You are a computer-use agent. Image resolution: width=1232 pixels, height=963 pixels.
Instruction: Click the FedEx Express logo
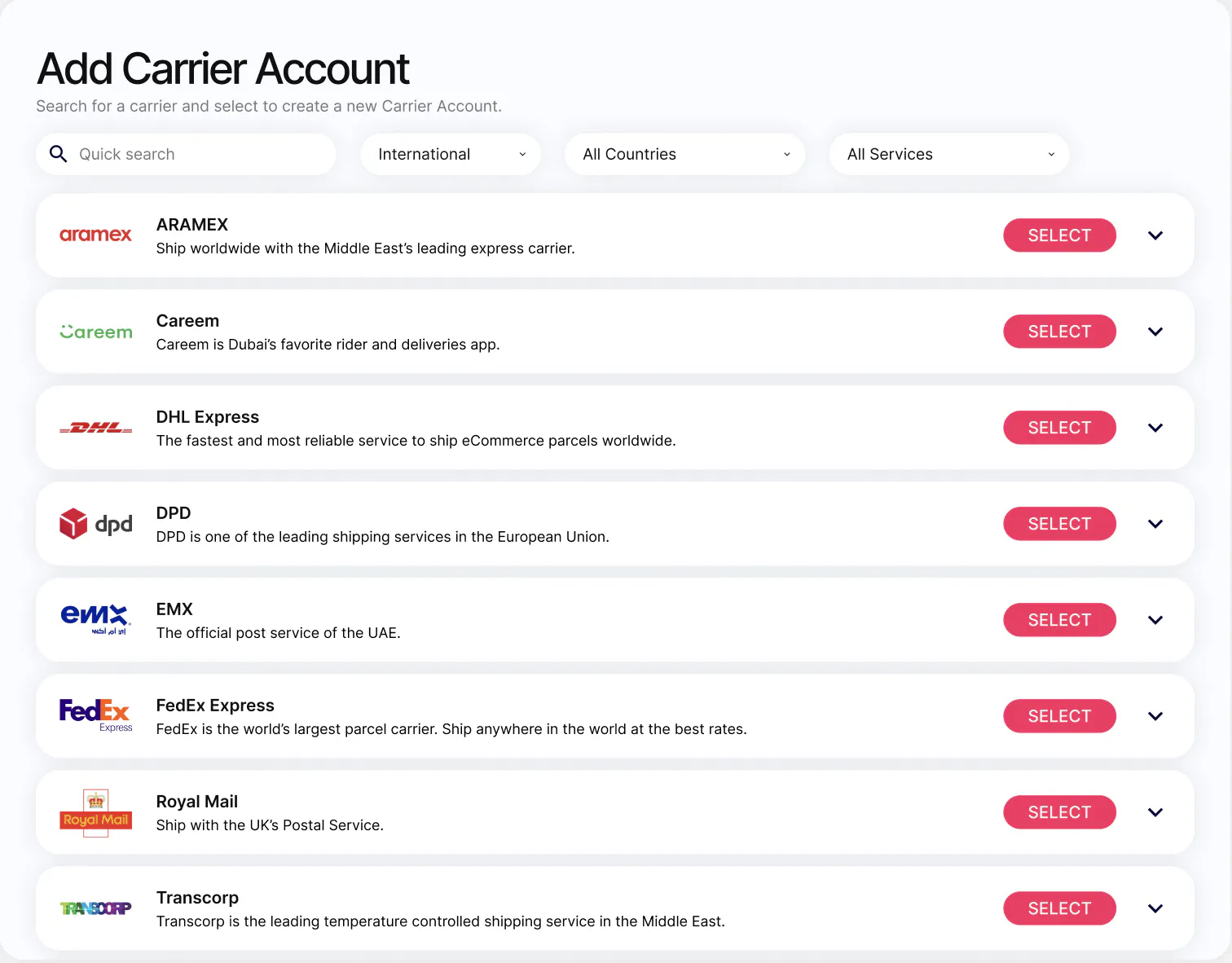point(95,715)
